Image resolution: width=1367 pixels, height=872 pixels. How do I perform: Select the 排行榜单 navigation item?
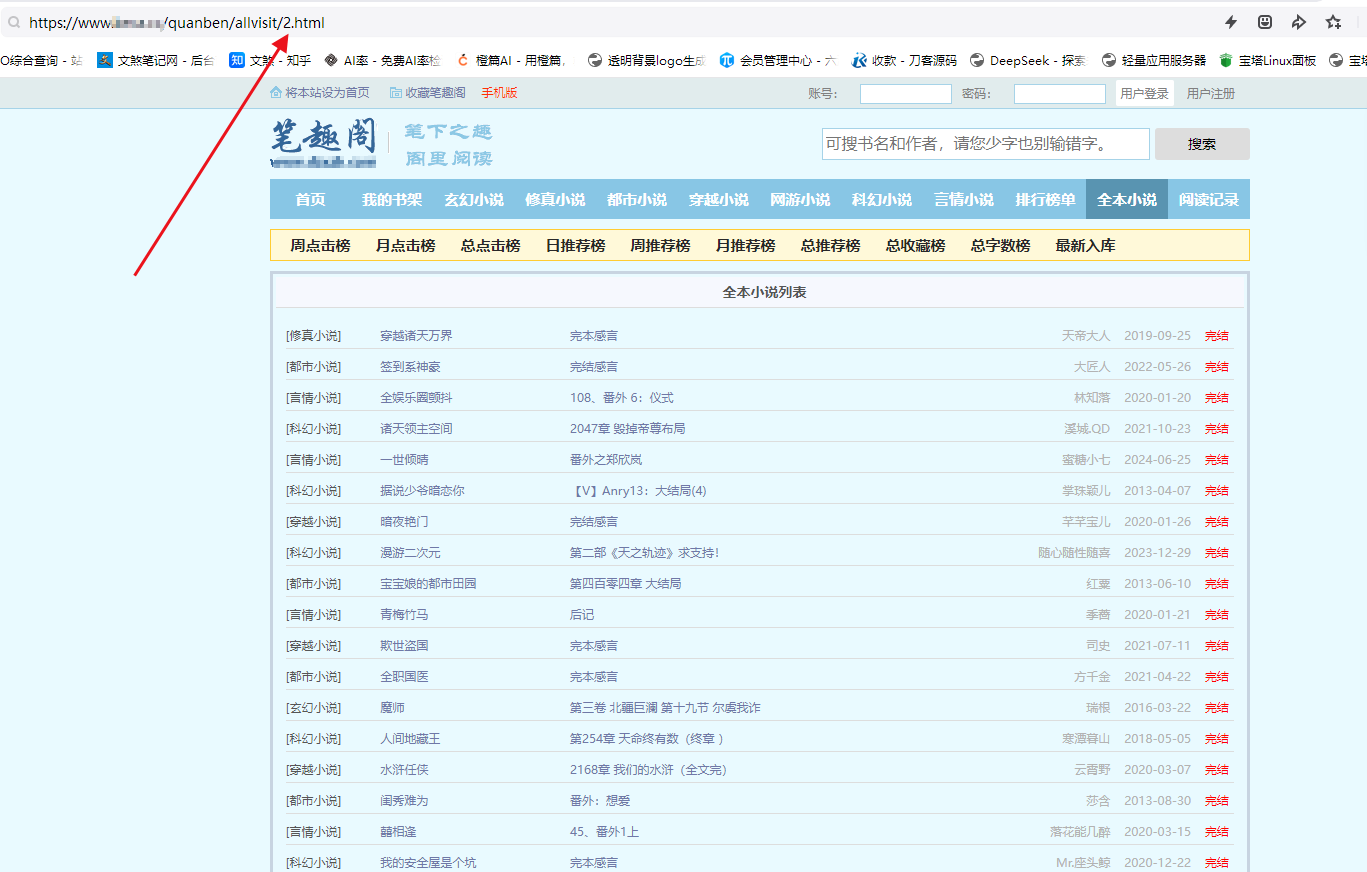click(1046, 199)
